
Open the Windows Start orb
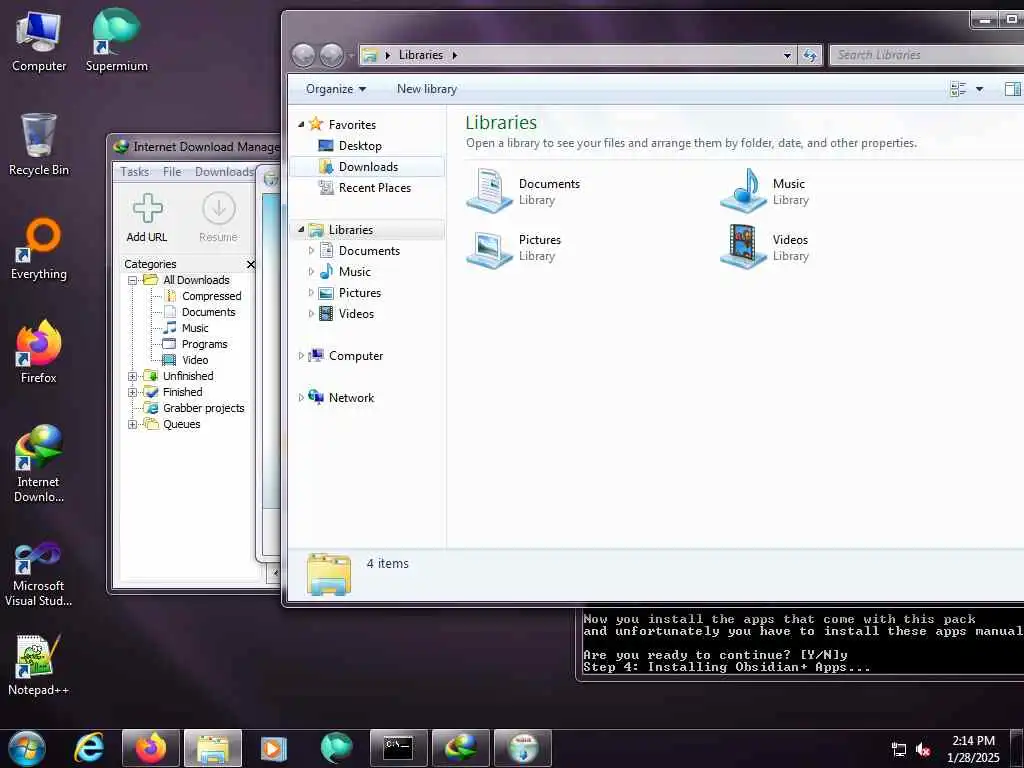[x=27, y=748]
